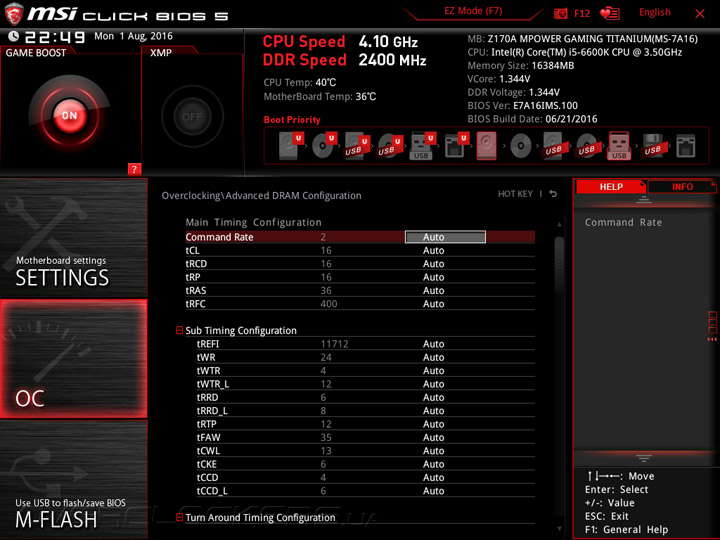Screen dimensions: 720x540
Task: Select the first UEFI hard disk boot device
Action: point(291,146)
